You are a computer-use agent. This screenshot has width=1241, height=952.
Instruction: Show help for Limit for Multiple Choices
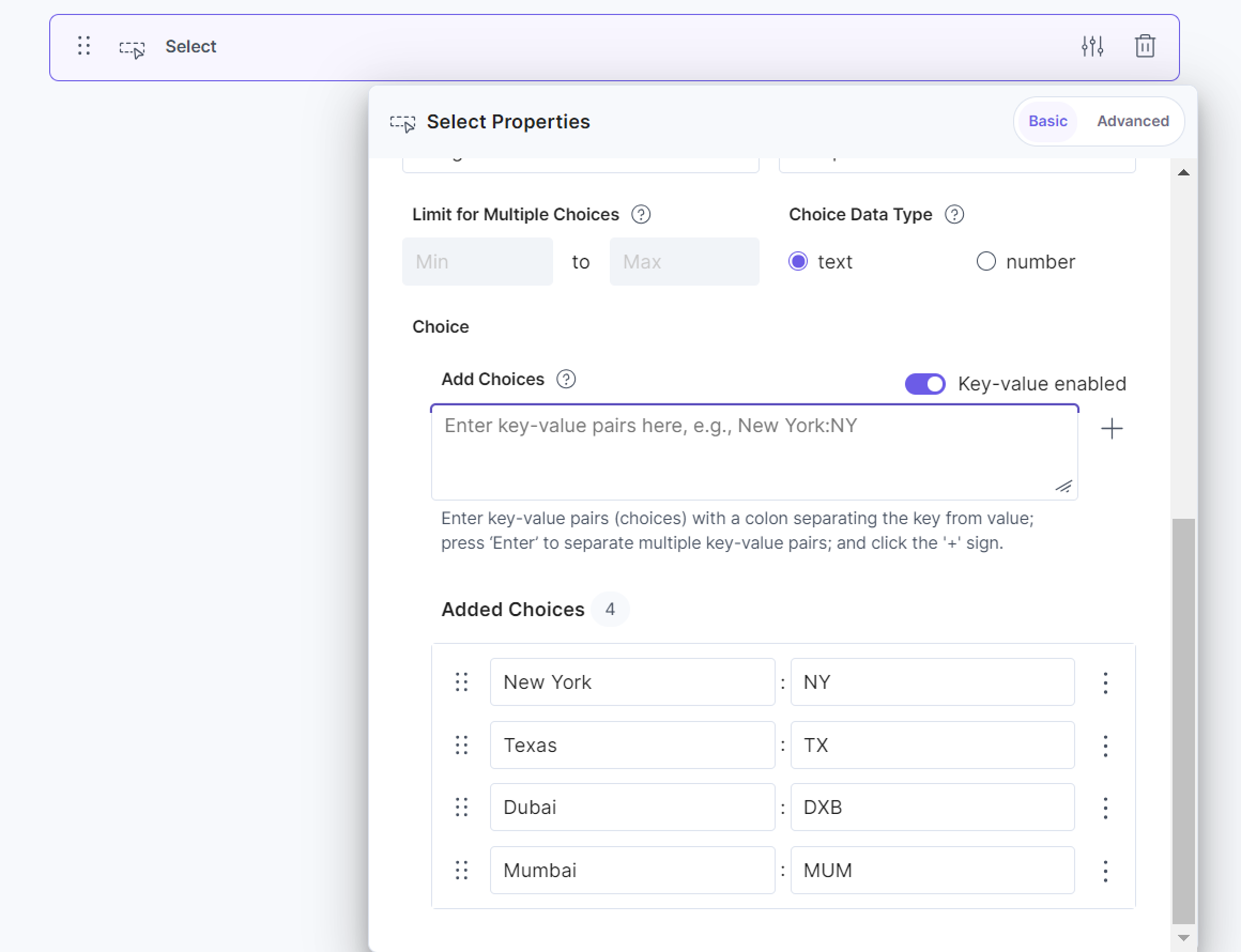point(641,215)
